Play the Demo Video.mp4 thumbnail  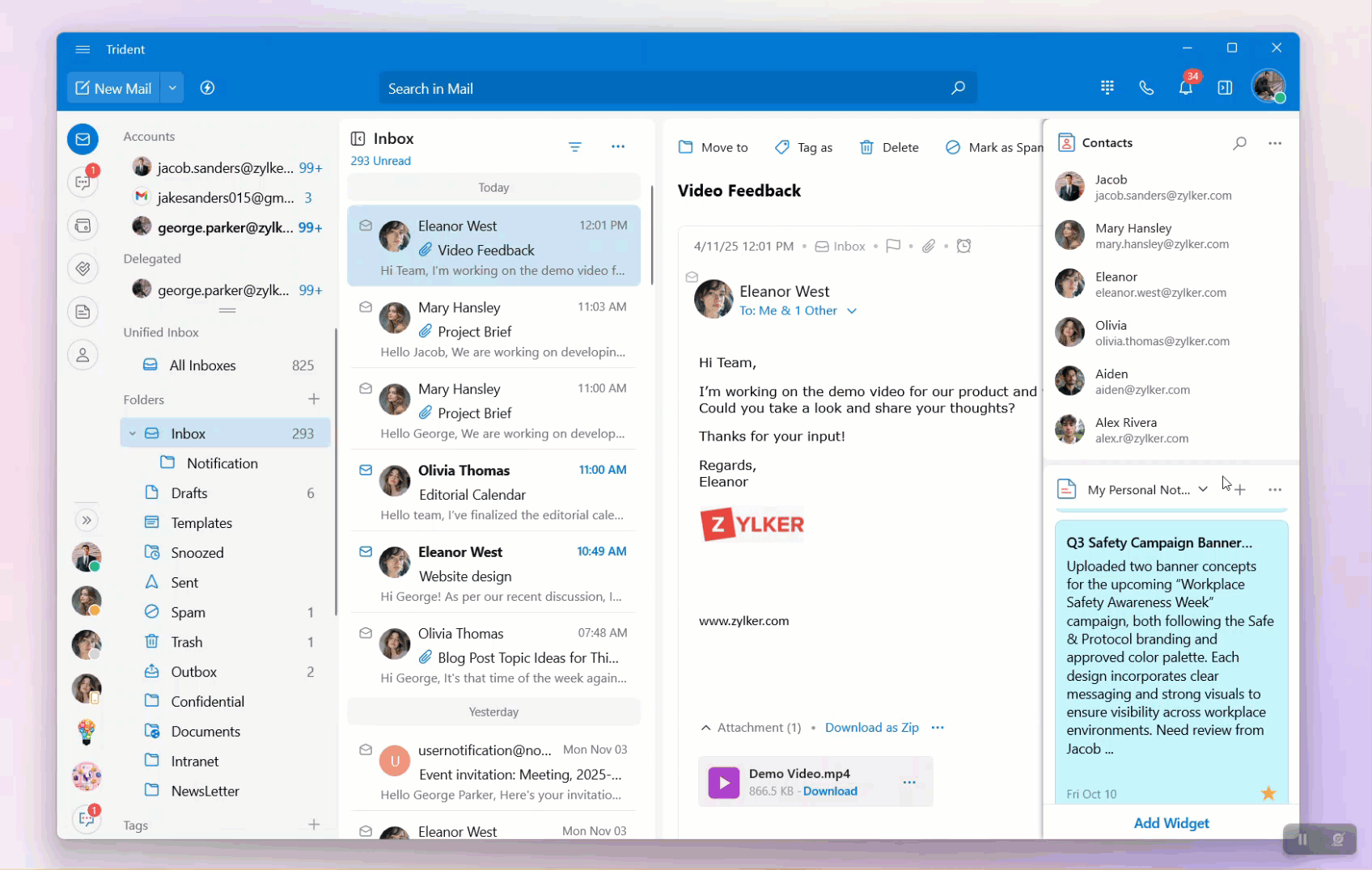pos(724,783)
